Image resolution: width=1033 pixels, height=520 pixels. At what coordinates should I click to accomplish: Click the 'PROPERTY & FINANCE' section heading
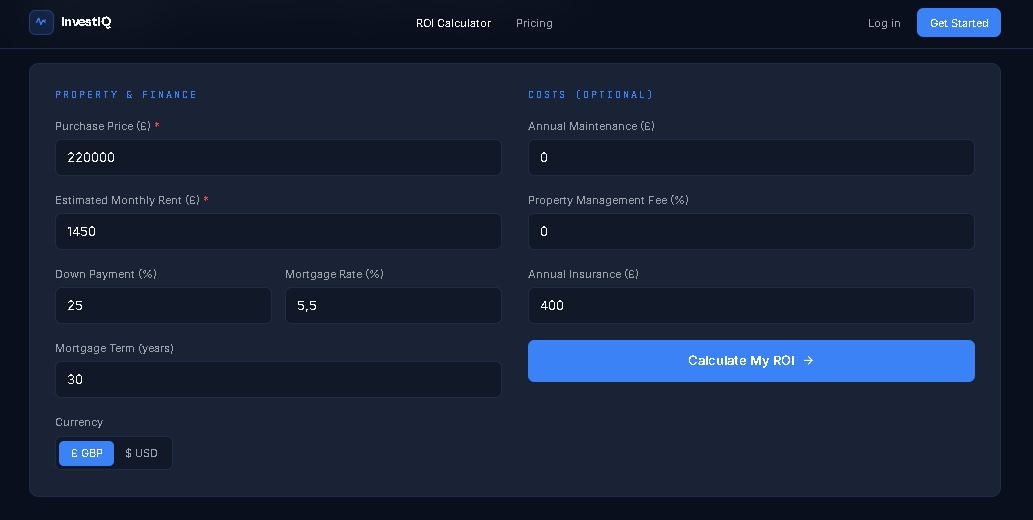[126, 95]
